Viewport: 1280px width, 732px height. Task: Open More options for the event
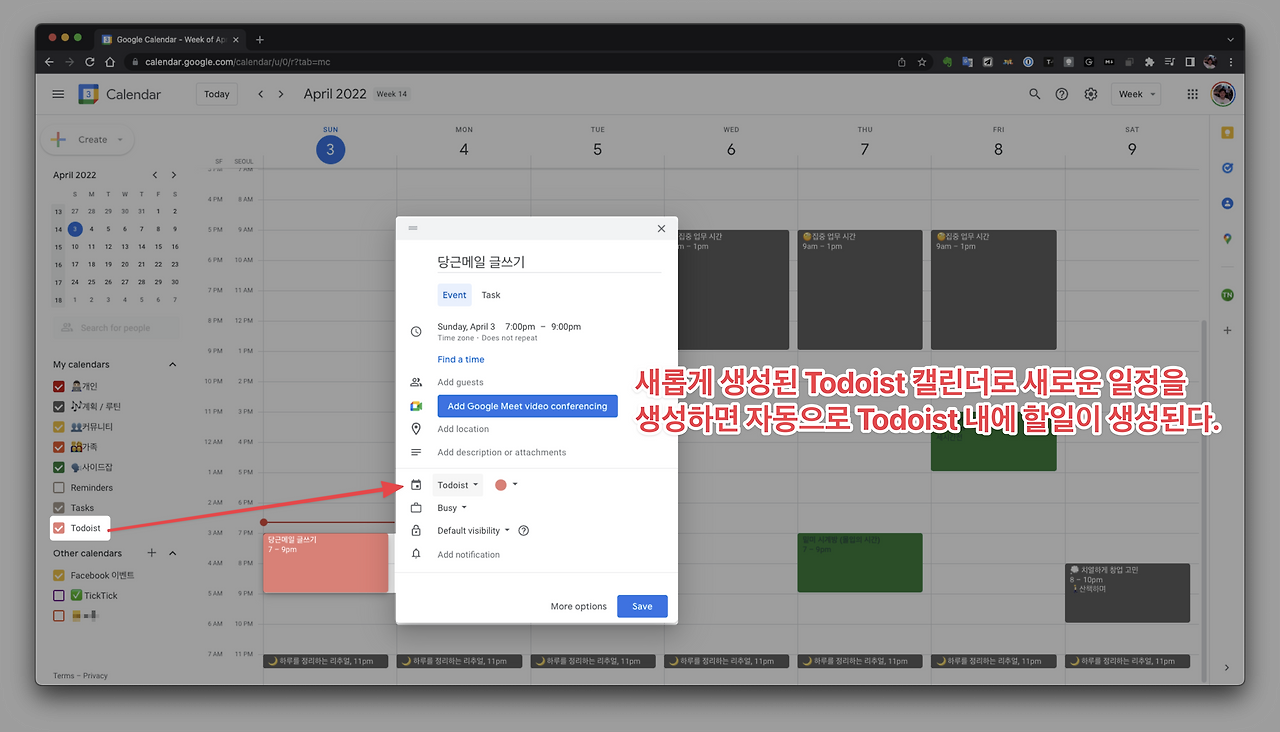coord(579,606)
